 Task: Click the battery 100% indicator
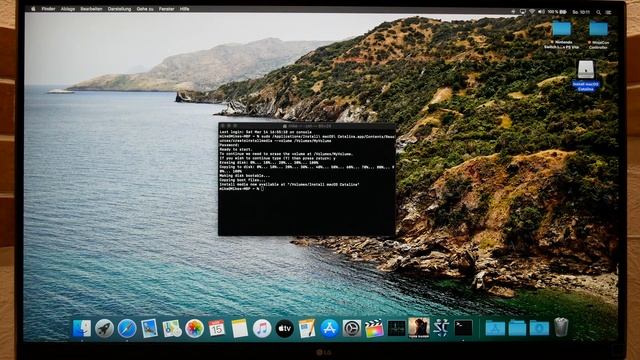(x=557, y=12)
